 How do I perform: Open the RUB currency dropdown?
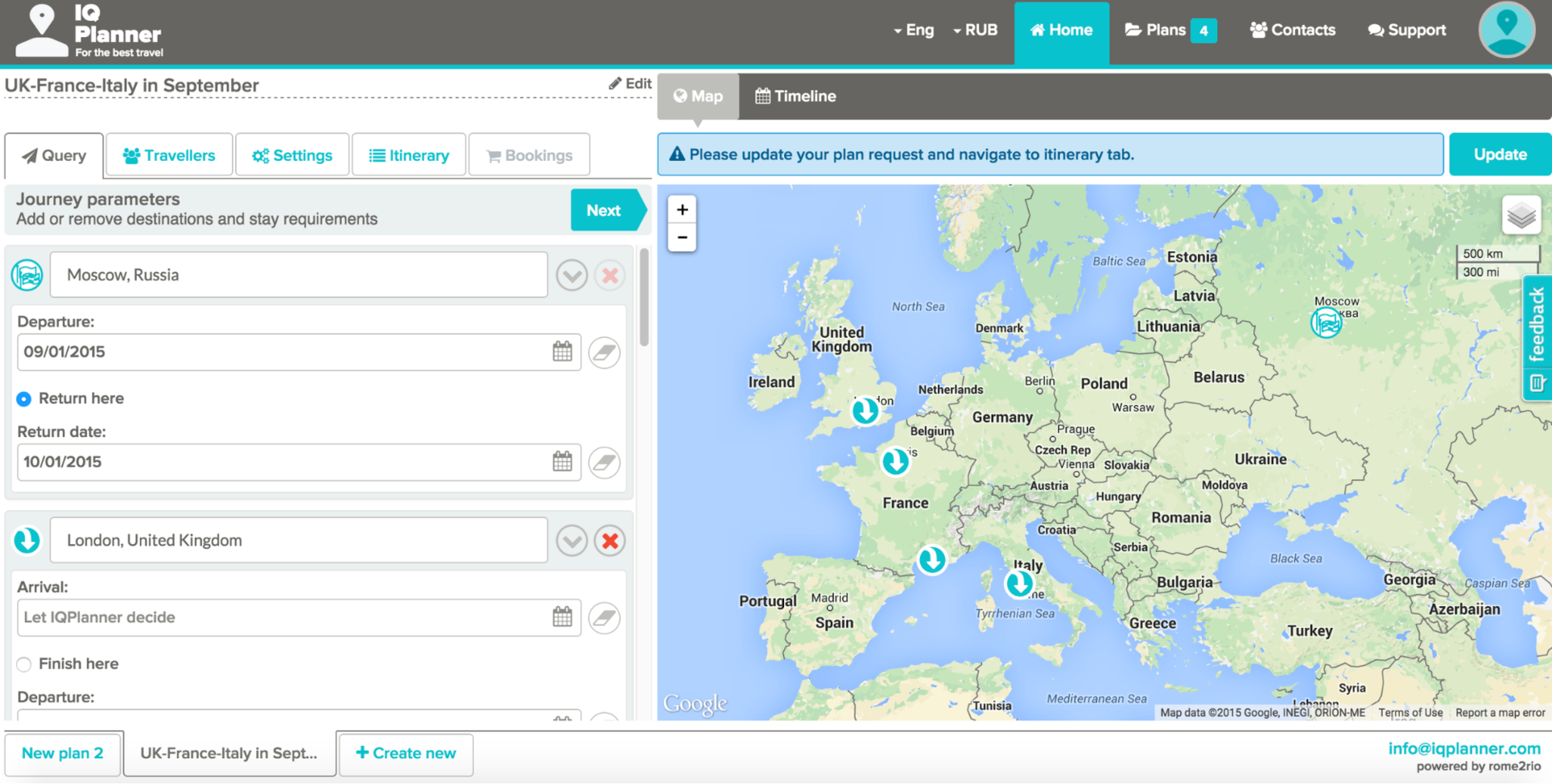[x=975, y=30]
